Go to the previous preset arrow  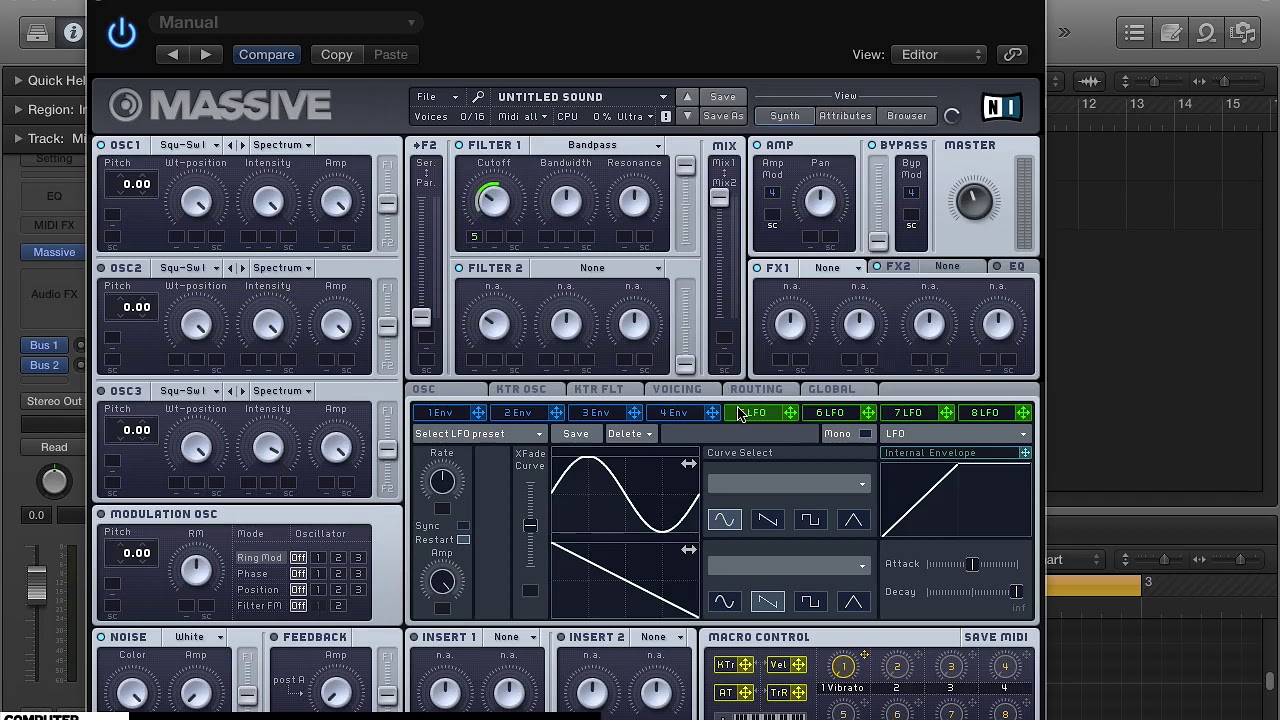point(173,55)
